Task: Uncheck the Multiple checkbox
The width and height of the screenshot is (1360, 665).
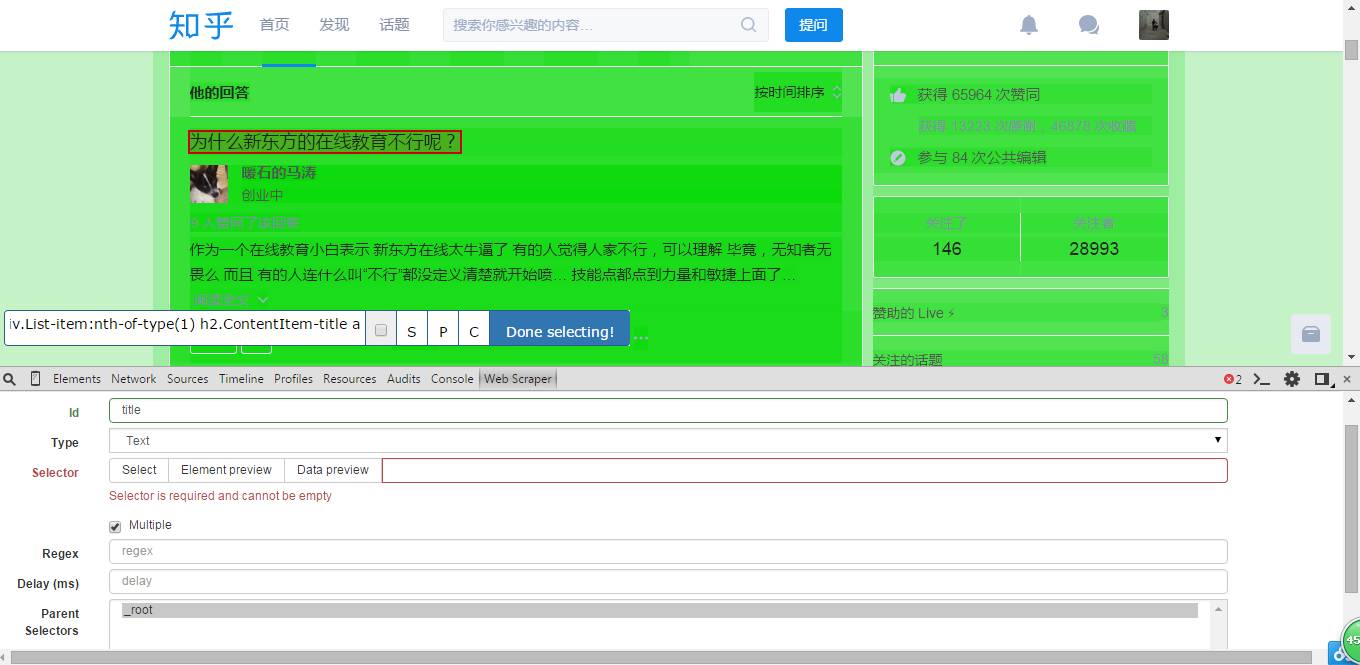Action: tap(115, 526)
